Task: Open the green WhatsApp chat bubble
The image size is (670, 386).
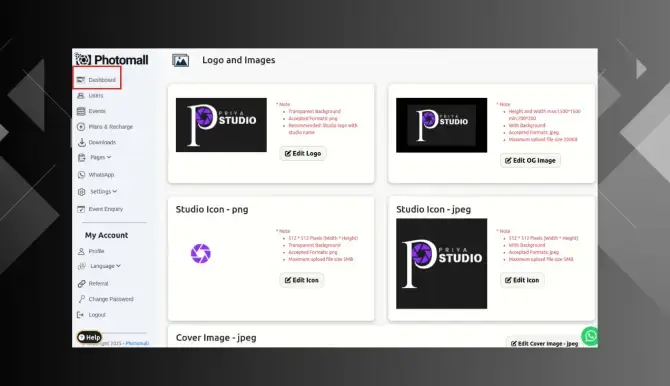Action: pos(590,336)
